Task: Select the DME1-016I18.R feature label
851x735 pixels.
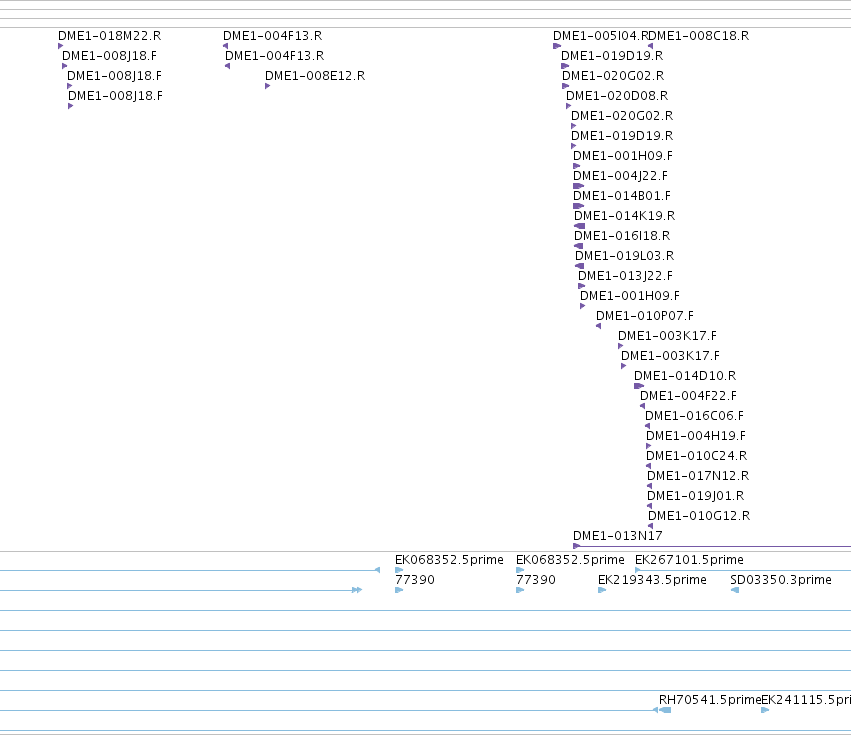Action: click(x=622, y=236)
